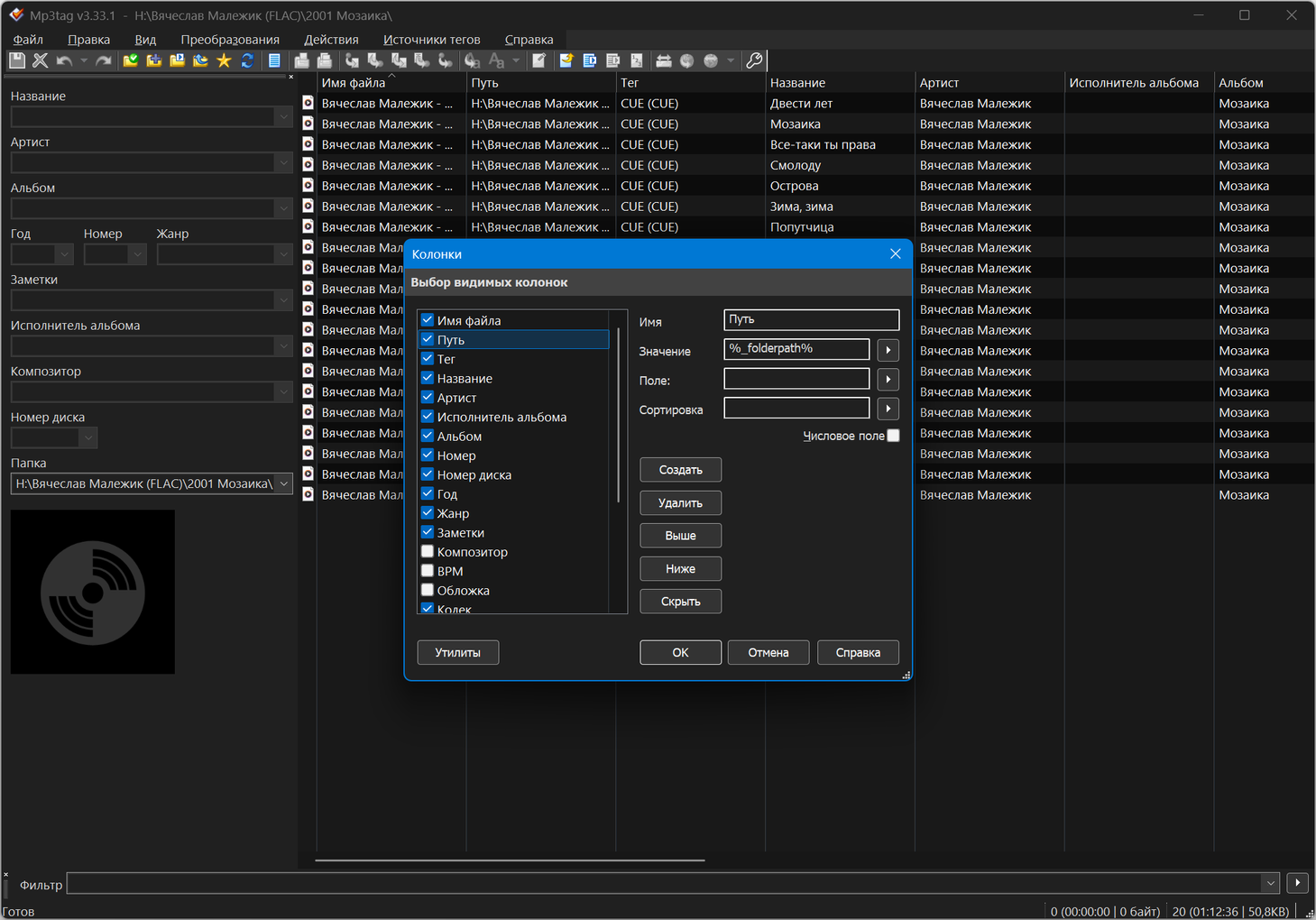Click the Change directory folder icon
This screenshot has height=920, width=1316.
pos(131,60)
